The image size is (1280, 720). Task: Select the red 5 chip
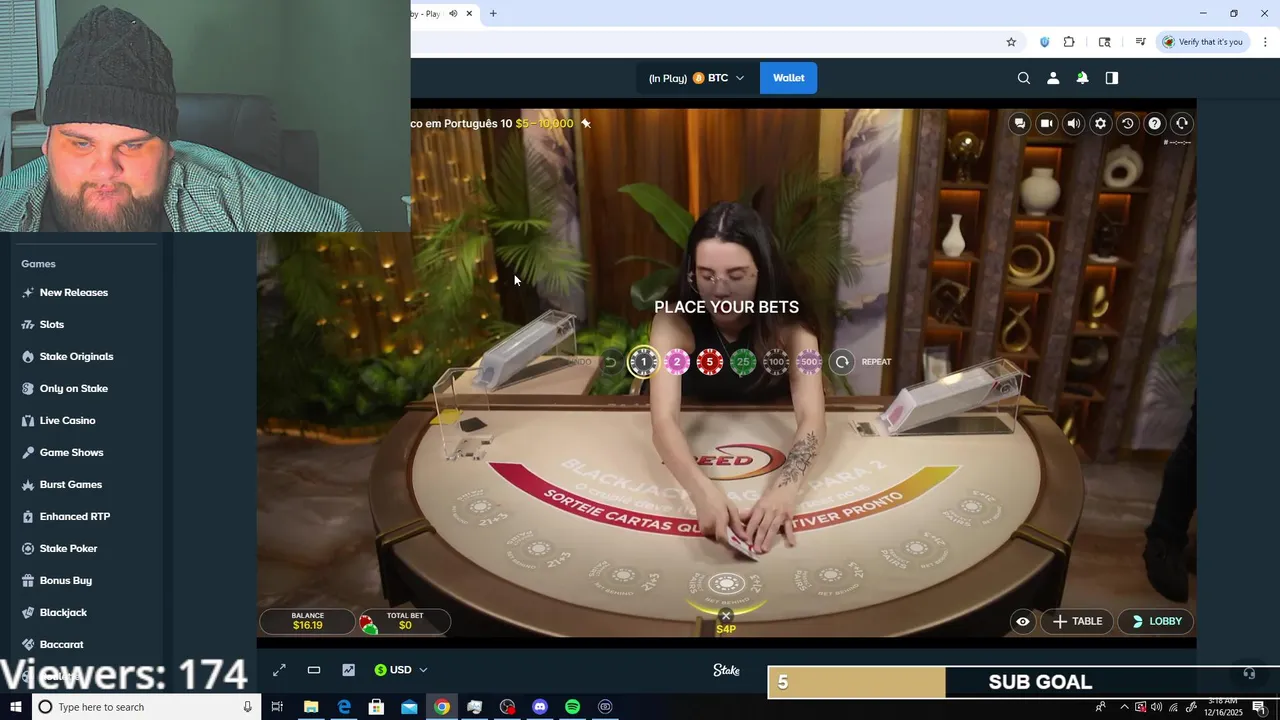tap(710, 362)
